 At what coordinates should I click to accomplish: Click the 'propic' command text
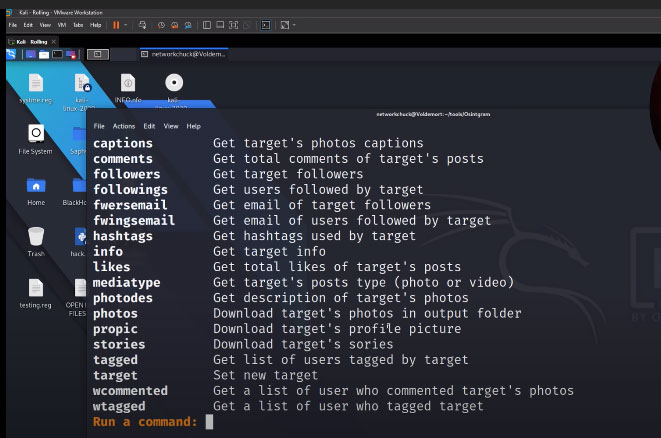[115, 329]
